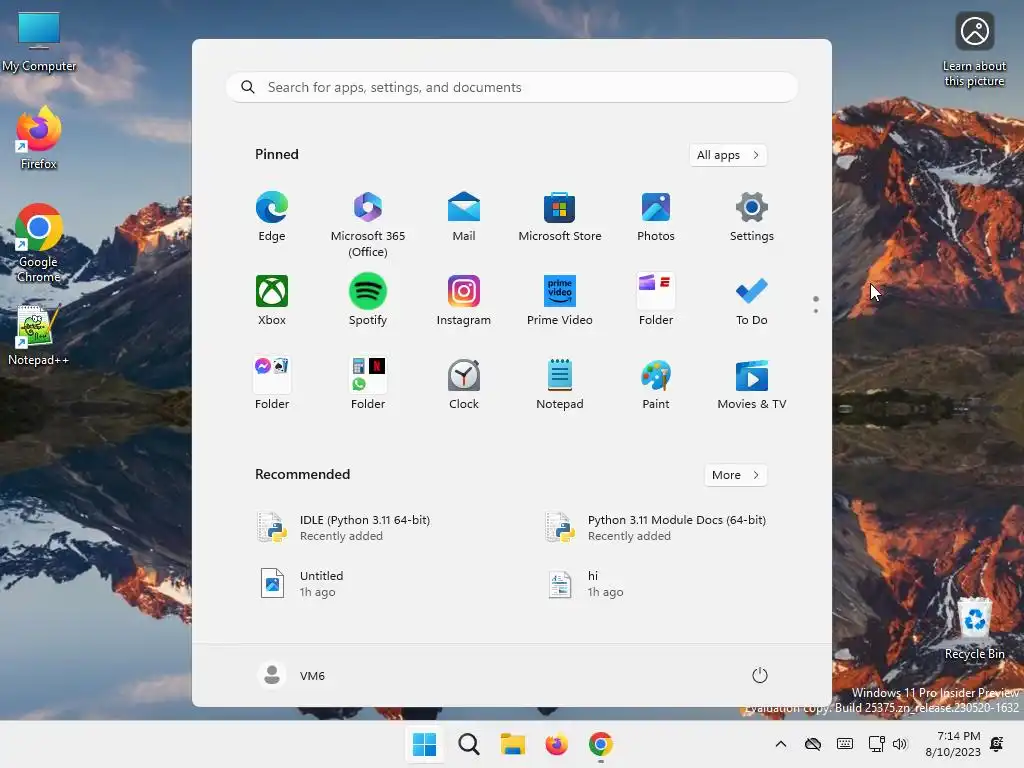Launch Microsoft 365 (Office)

tap(368, 224)
